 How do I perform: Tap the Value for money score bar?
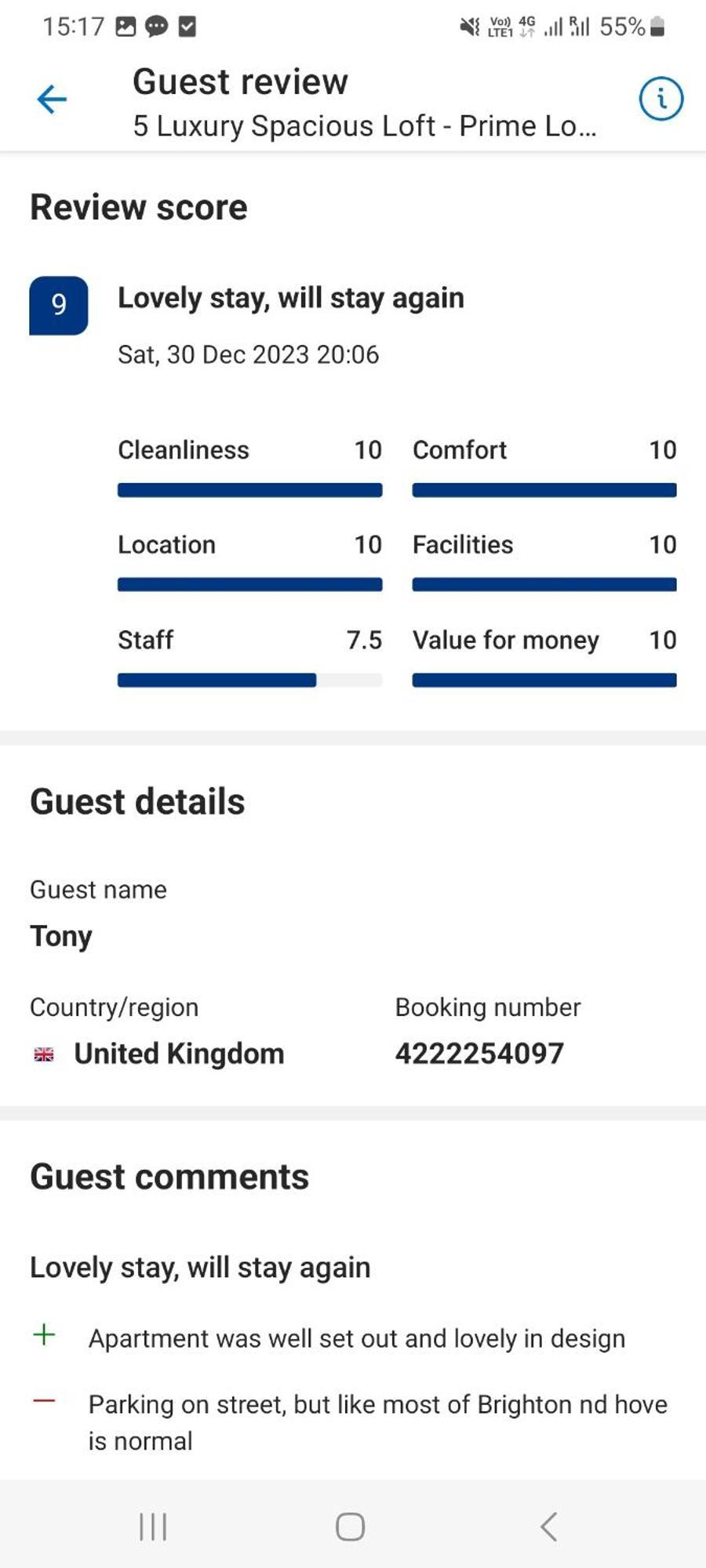click(544, 680)
